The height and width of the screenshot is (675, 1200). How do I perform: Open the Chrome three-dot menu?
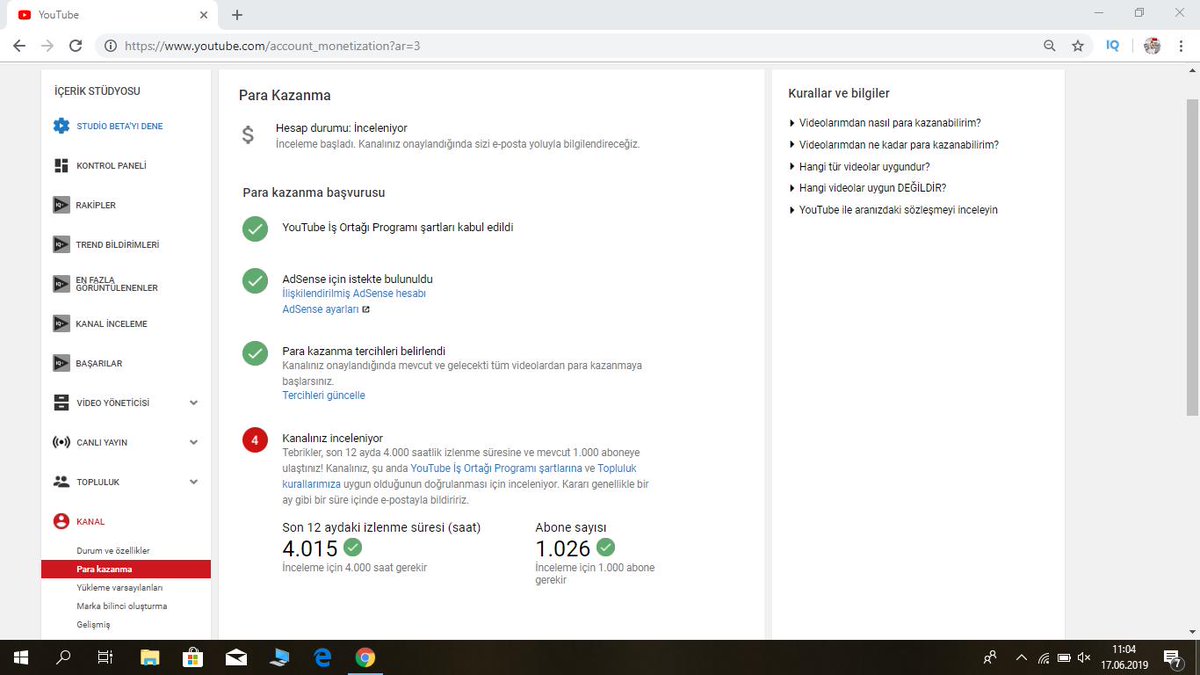(1182, 46)
